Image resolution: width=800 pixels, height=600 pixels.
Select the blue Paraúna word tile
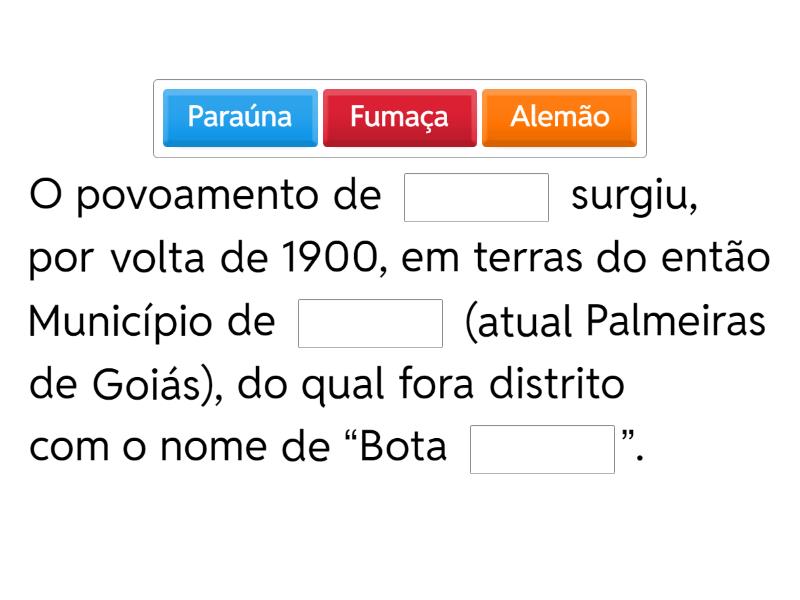pyautogui.click(x=240, y=118)
